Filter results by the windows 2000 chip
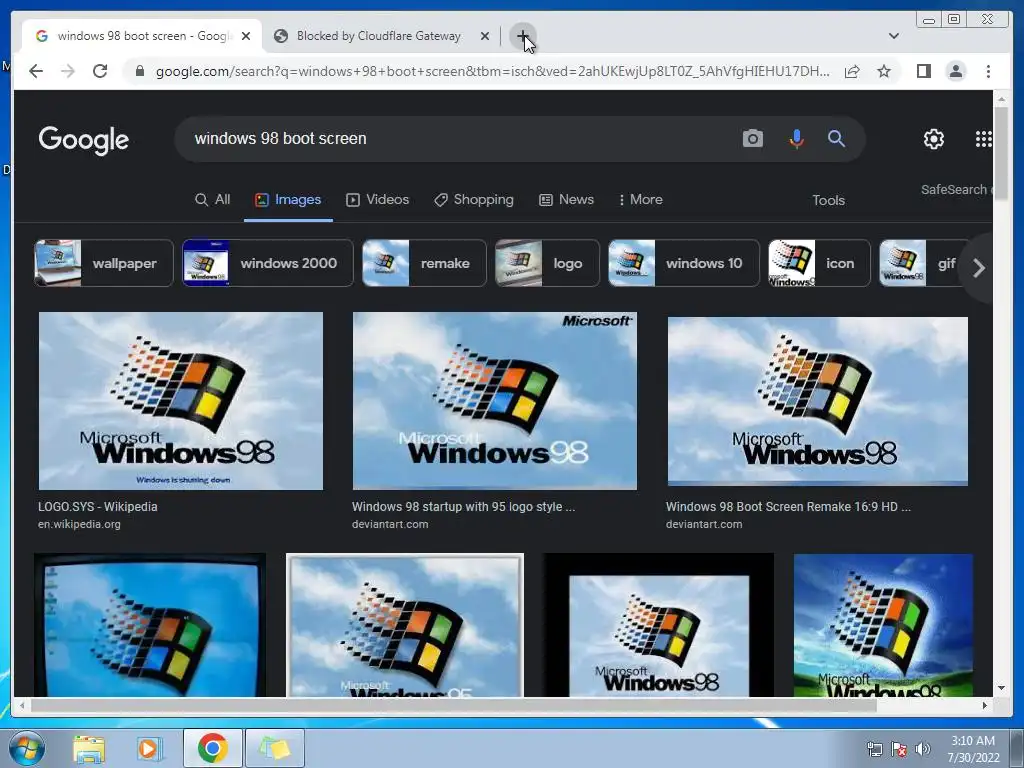Viewport: 1024px width, 768px height. 268,263
